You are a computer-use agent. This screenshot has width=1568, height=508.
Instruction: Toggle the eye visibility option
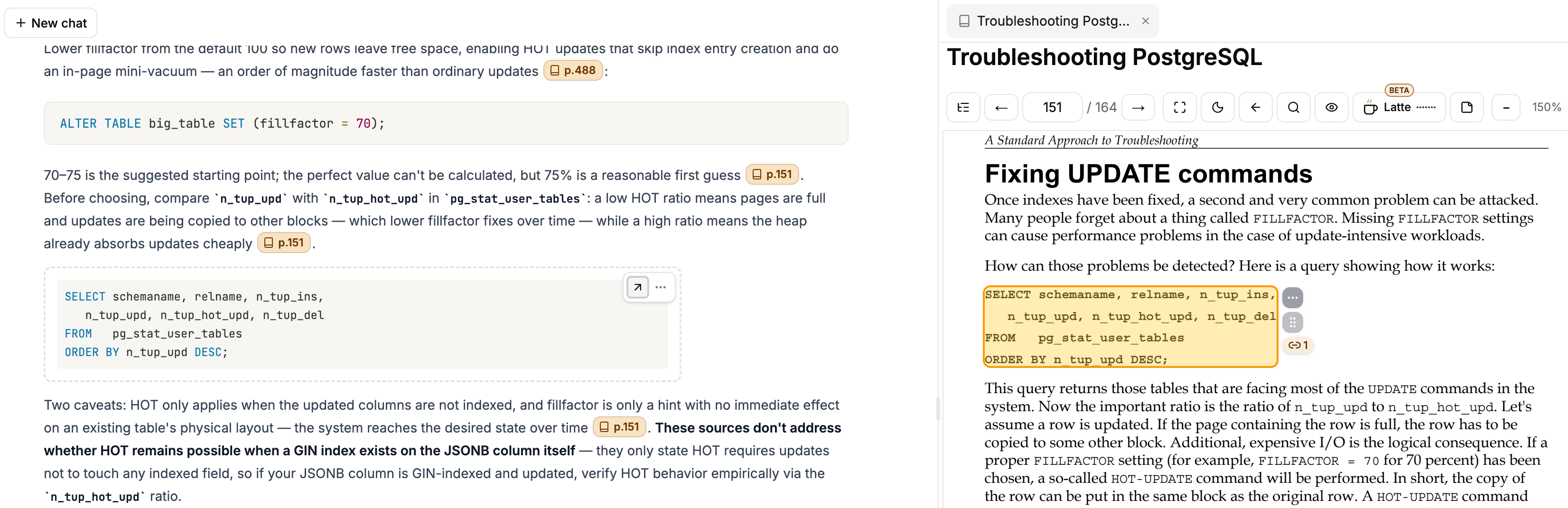click(1332, 107)
